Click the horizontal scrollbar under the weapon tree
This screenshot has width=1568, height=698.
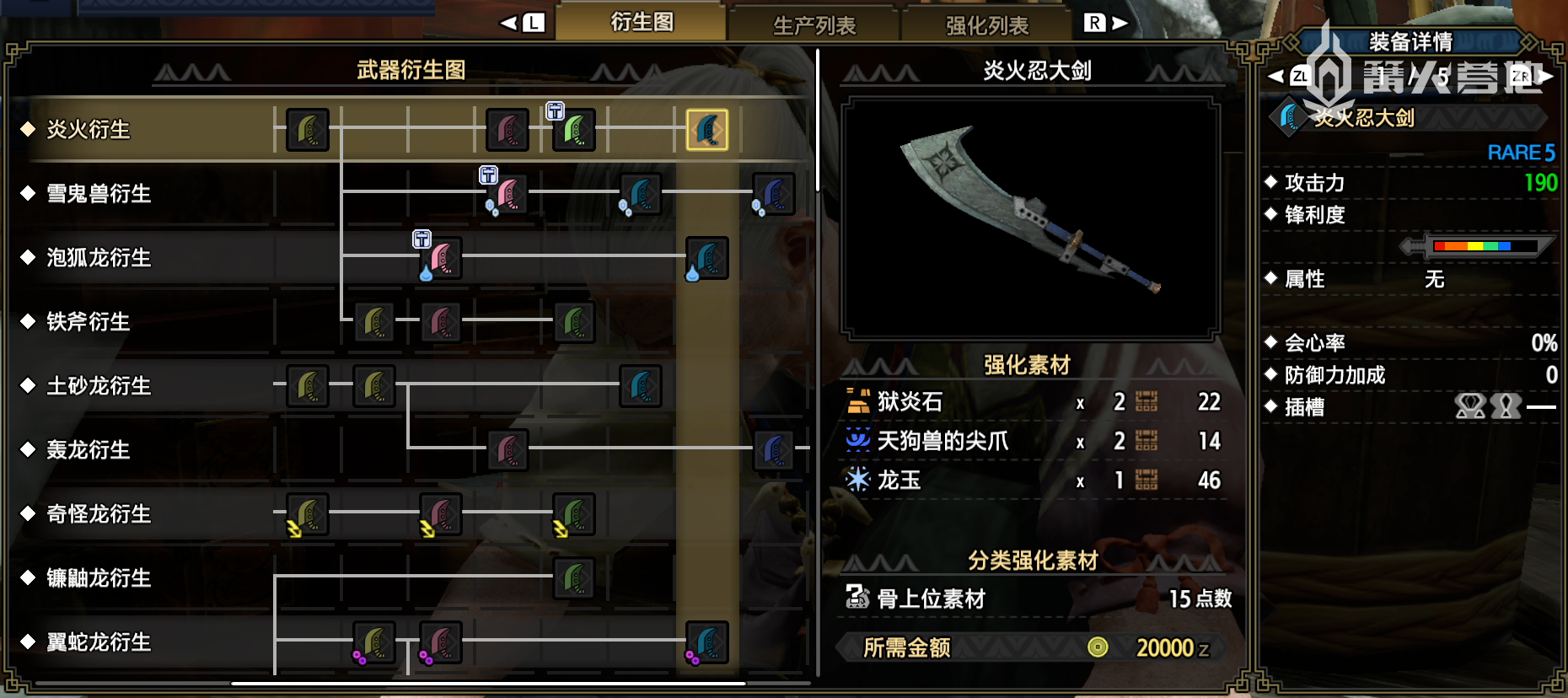click(x=489, y=683)
